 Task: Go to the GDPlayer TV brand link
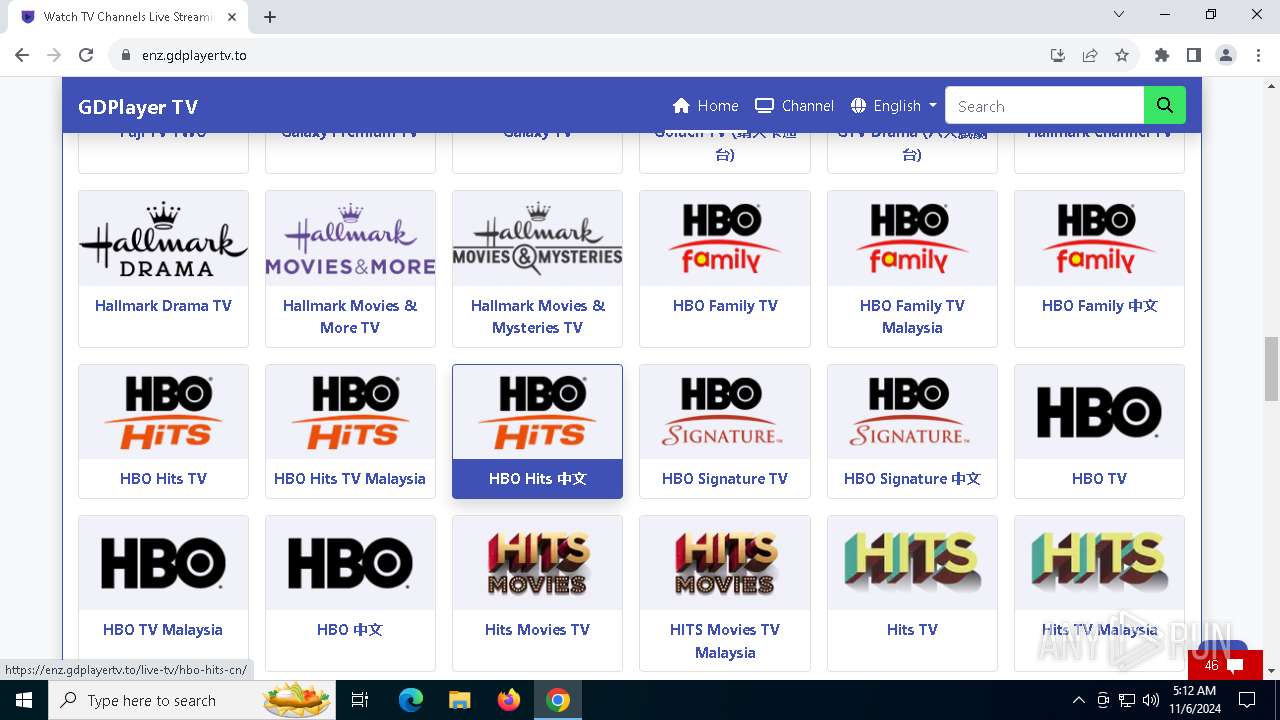click(138, 107)
